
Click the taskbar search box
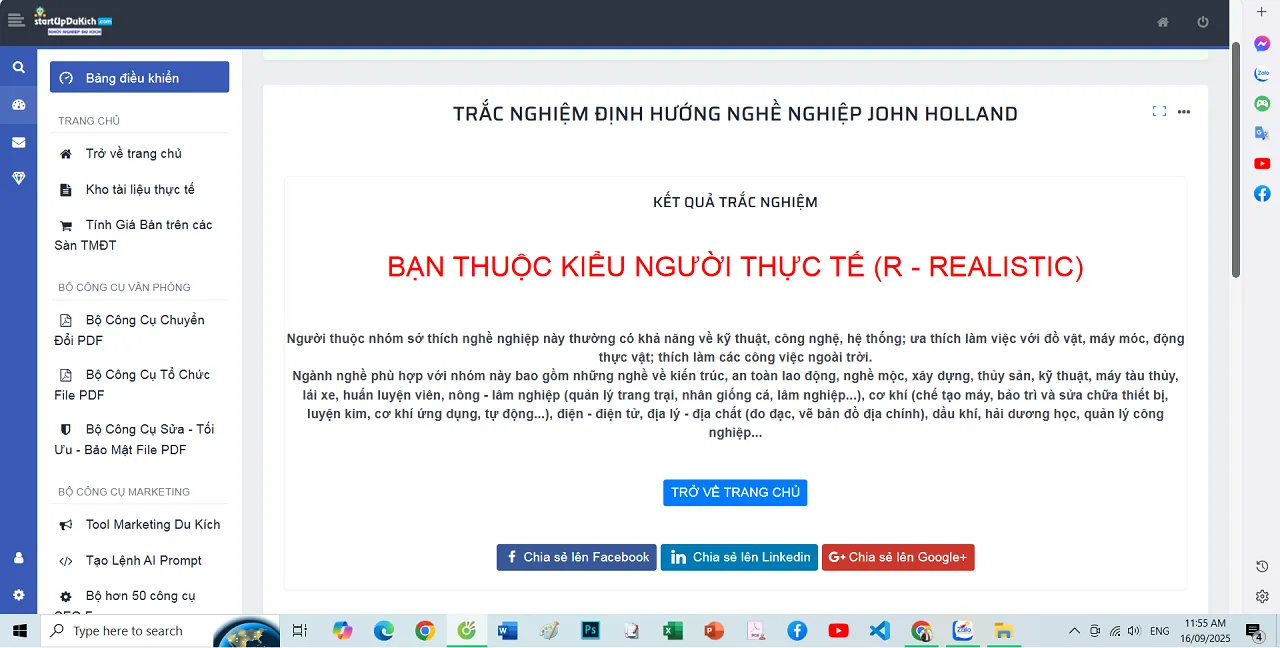coord(160,631)
